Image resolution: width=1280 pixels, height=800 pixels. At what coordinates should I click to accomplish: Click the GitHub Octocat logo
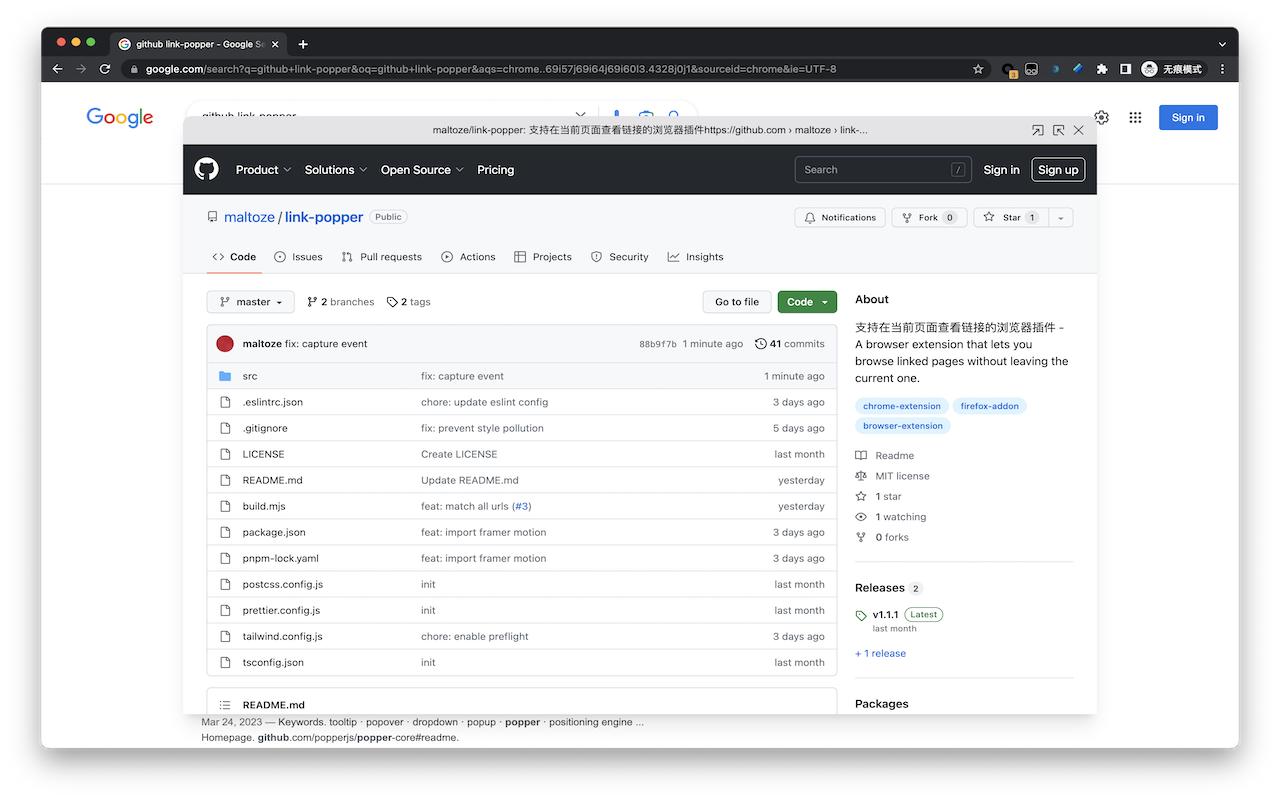206,170
